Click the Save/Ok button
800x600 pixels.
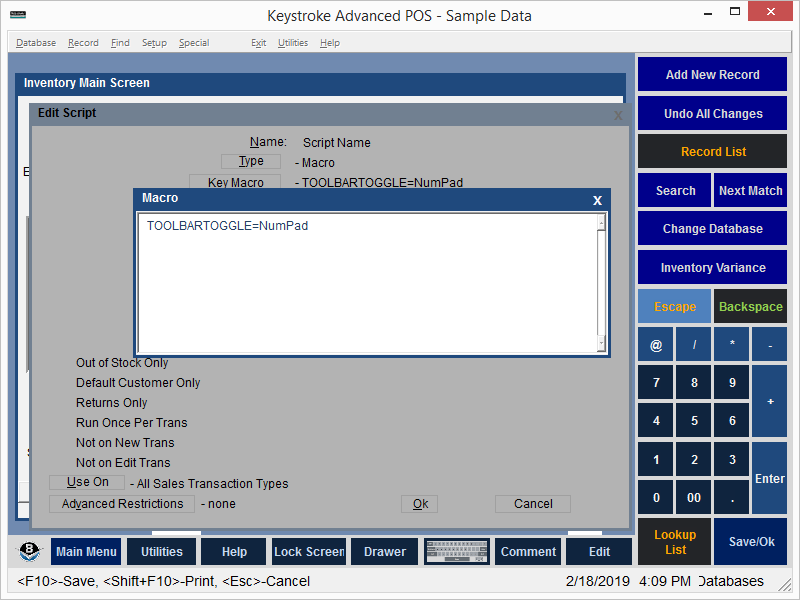(x=750, y=542)
